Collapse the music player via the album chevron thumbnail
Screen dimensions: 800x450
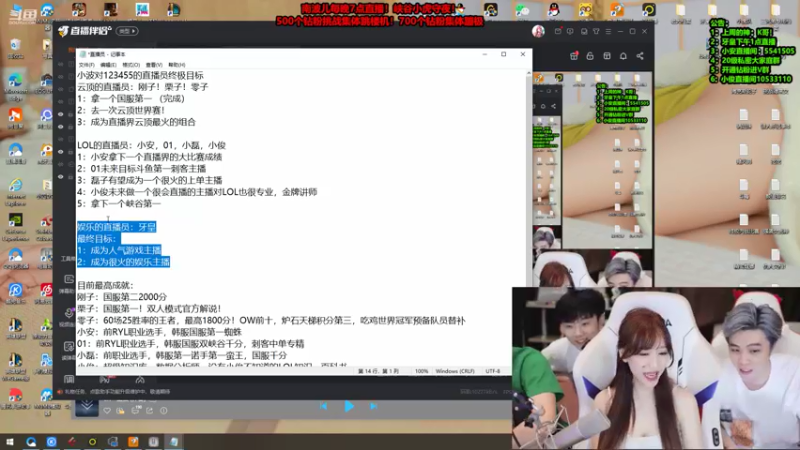click(87, 406)
